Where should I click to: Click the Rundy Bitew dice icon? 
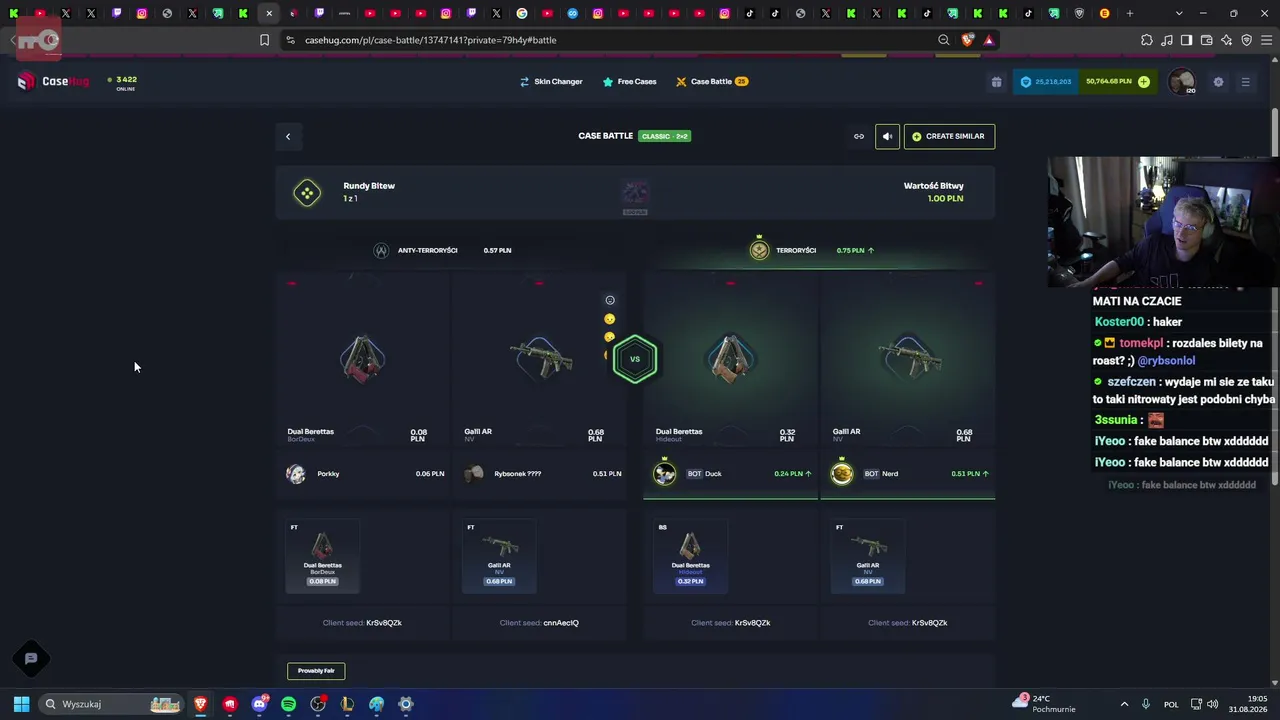point(307,192)
